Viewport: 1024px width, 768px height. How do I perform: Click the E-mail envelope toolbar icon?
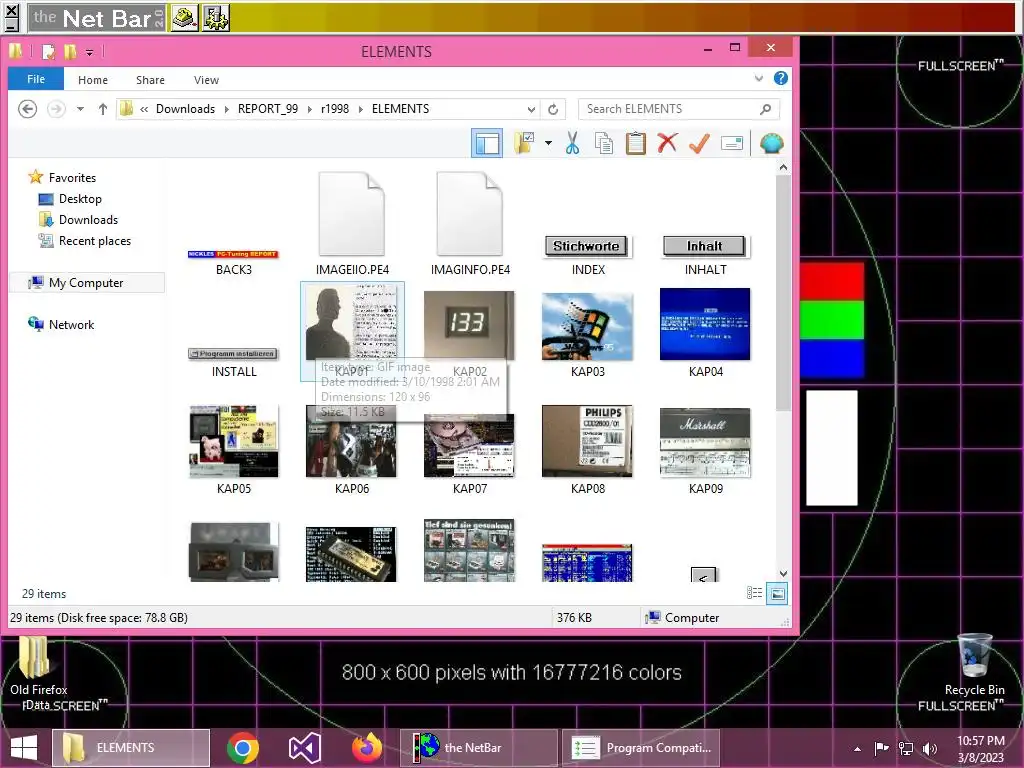(x=732, y=143)
